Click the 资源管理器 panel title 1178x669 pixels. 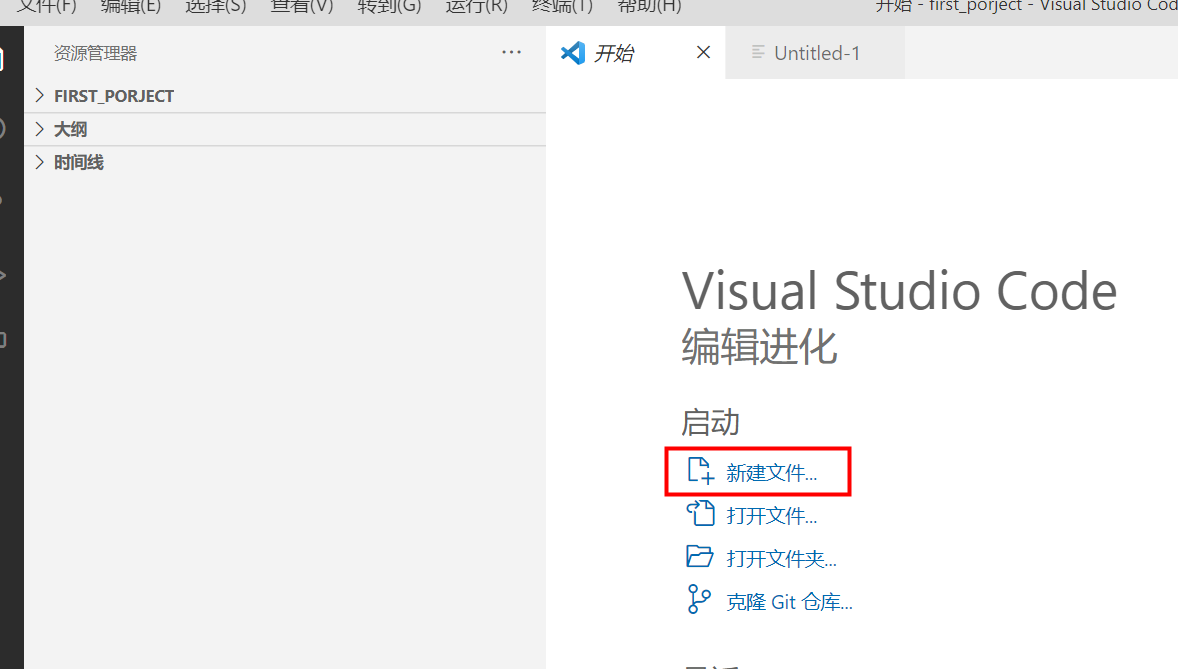click(95, 53)
